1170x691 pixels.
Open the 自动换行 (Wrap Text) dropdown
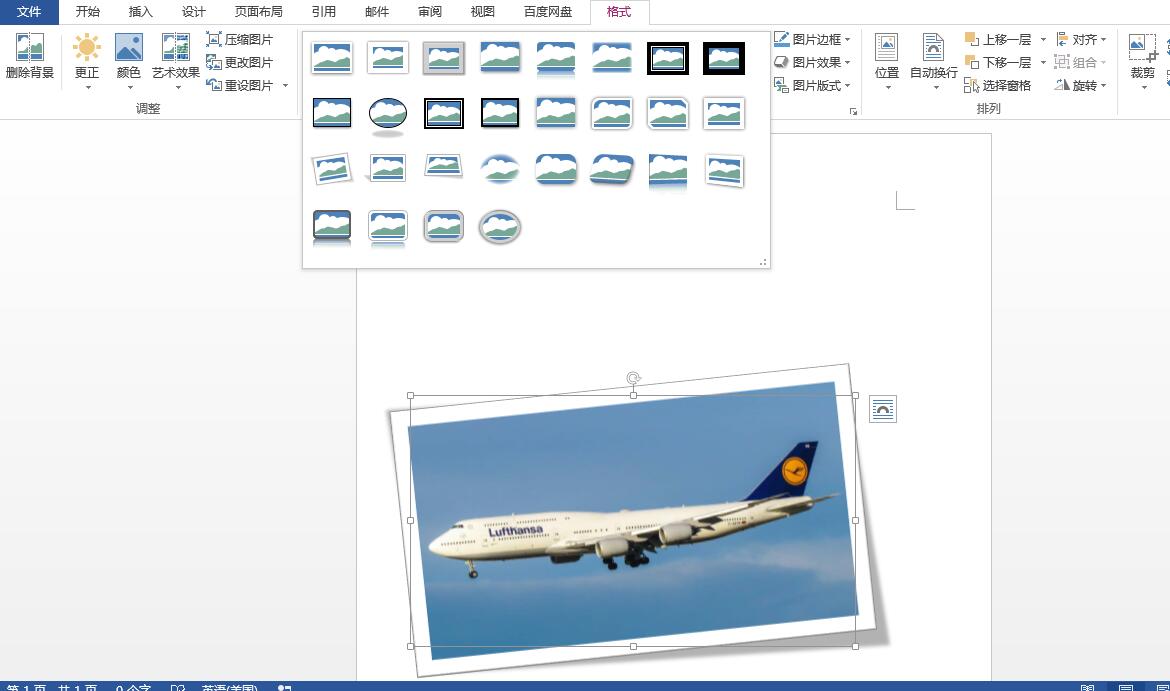click(933, 61)
